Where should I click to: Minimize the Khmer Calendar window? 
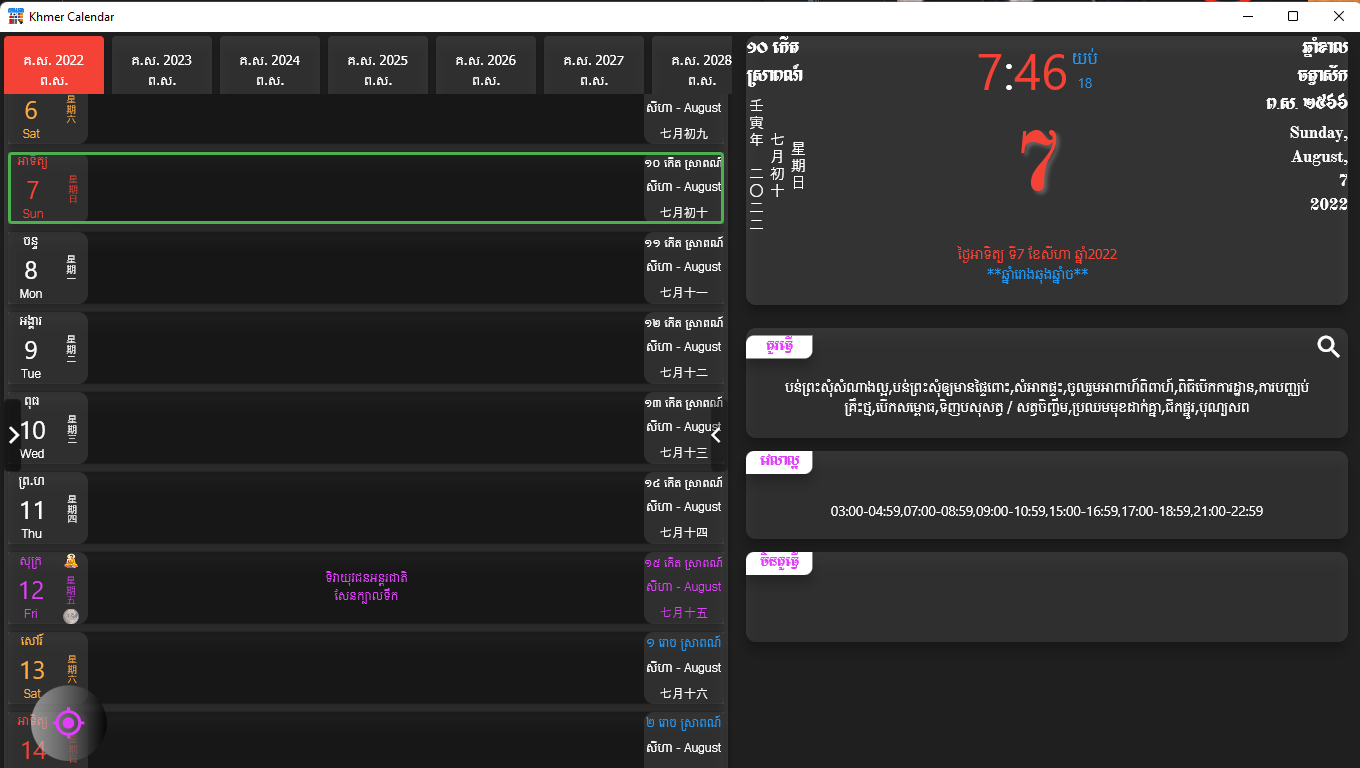click(x=1248, y=16)
